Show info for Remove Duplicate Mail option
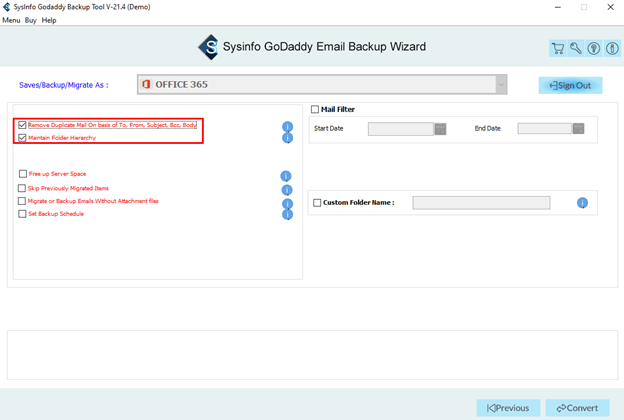The height and width of the screenshot is (420, 624). (287, 127)
